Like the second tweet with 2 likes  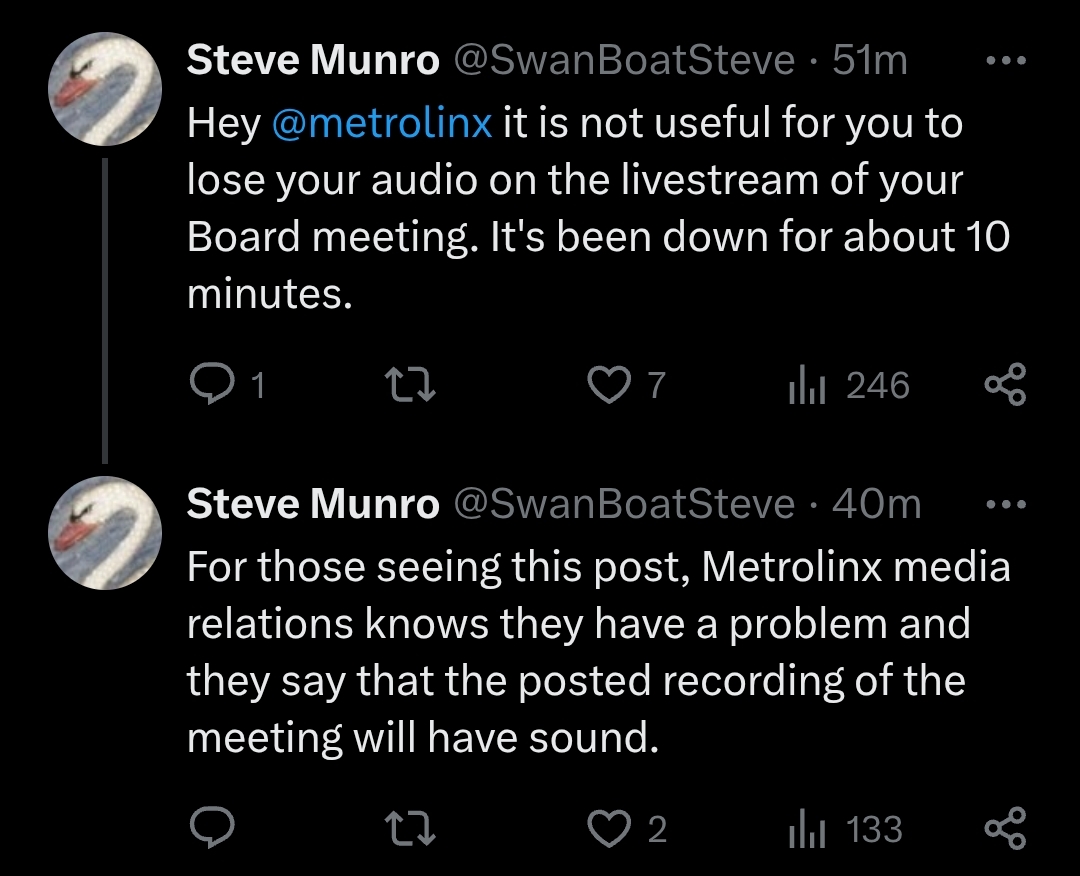[606, 829]
